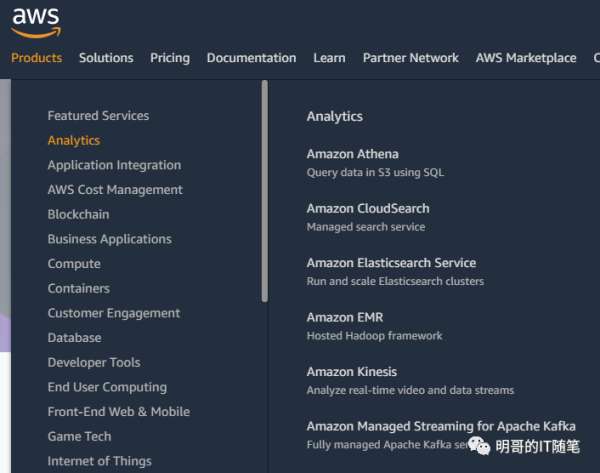Open Amazon CloudSearch service link
Screen dimensions: 600x473
point(368,209)
